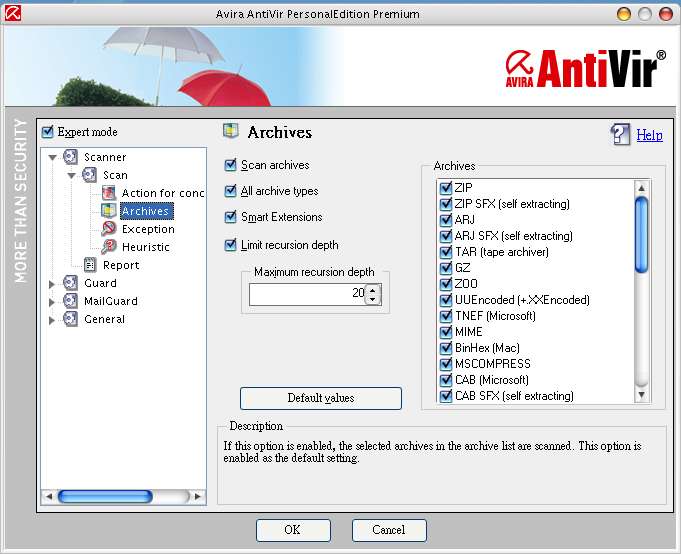Click tree scrollbar left arrow

tap(49, 496)
